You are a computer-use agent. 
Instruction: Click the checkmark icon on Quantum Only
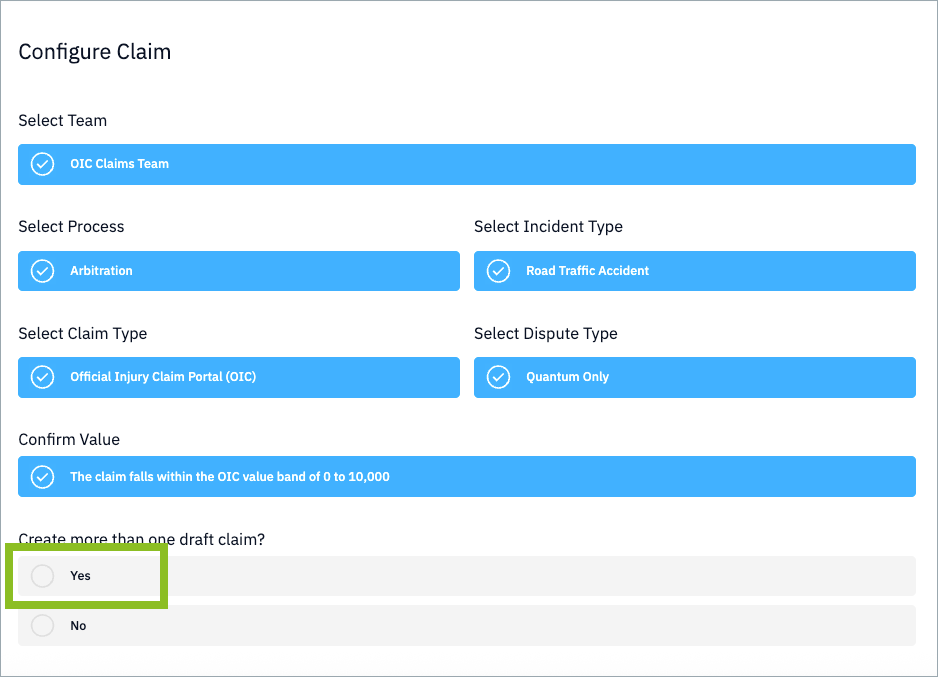[x=498, y=377]
